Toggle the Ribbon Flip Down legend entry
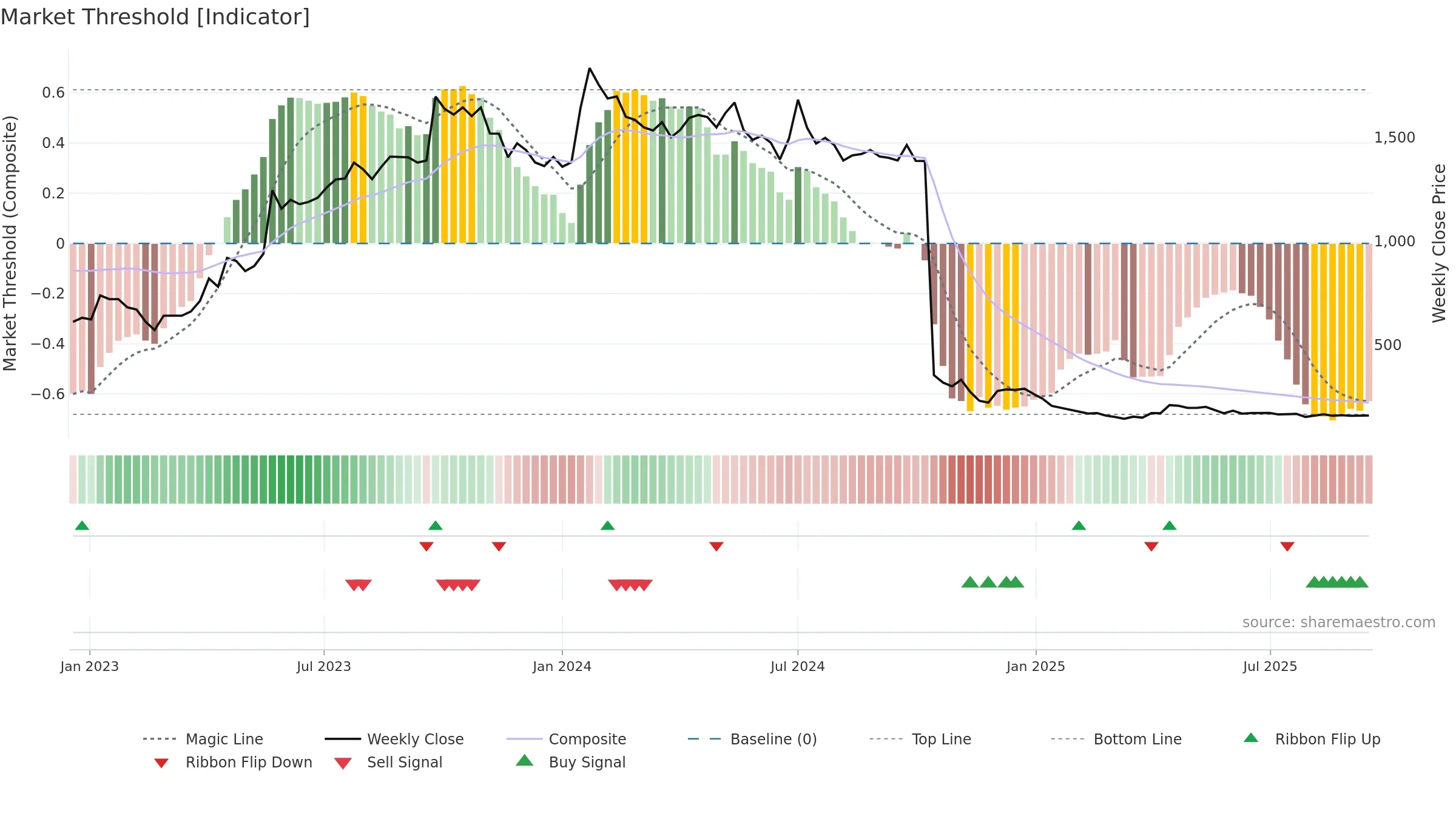Screen dimensions: 1456x819 (x=232, y=762)
